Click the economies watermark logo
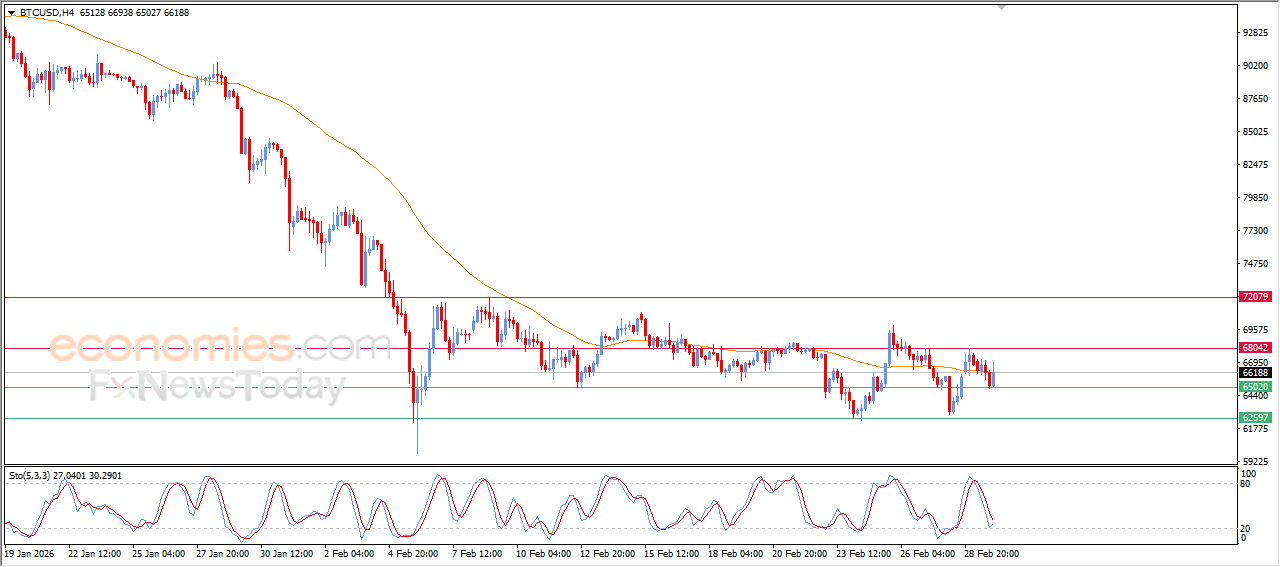Image resolution: width=1280 pixels, height=567 pixels. pos(220,346)
